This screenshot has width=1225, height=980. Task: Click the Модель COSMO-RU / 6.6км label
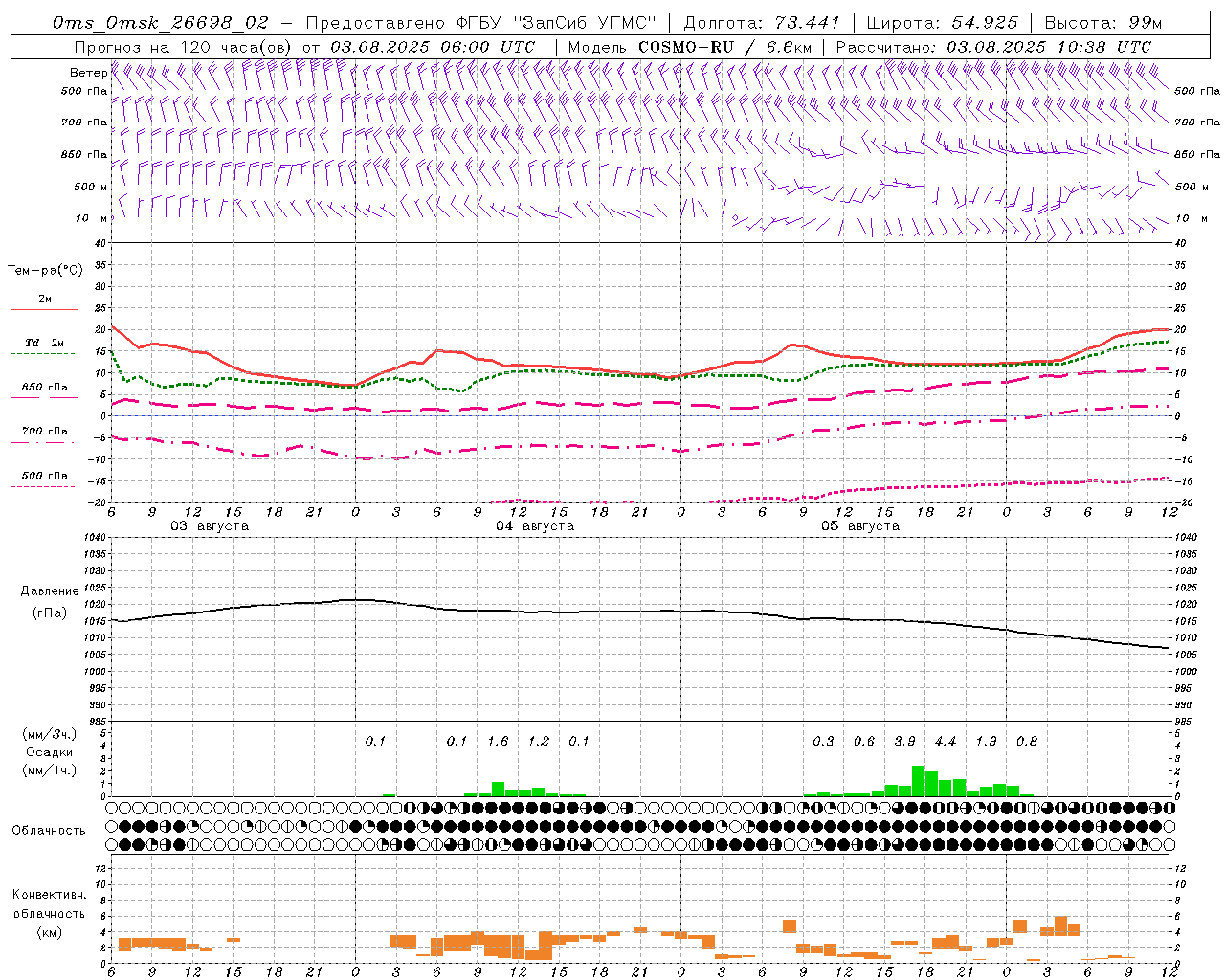tap(690, 47)
